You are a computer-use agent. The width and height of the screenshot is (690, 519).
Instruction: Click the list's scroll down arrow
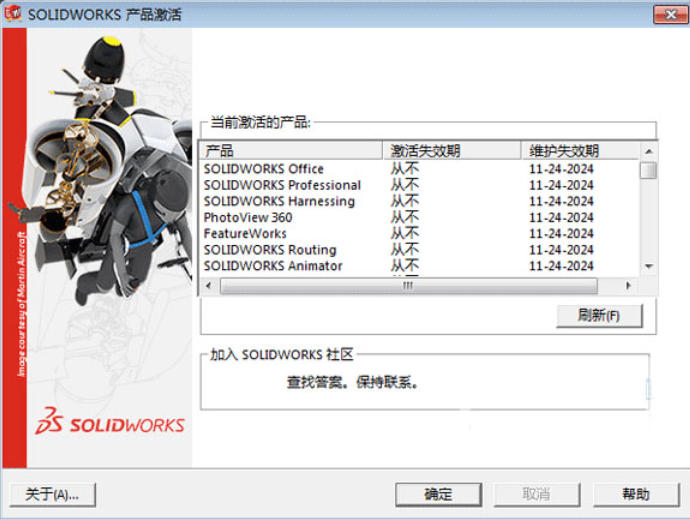648,266
